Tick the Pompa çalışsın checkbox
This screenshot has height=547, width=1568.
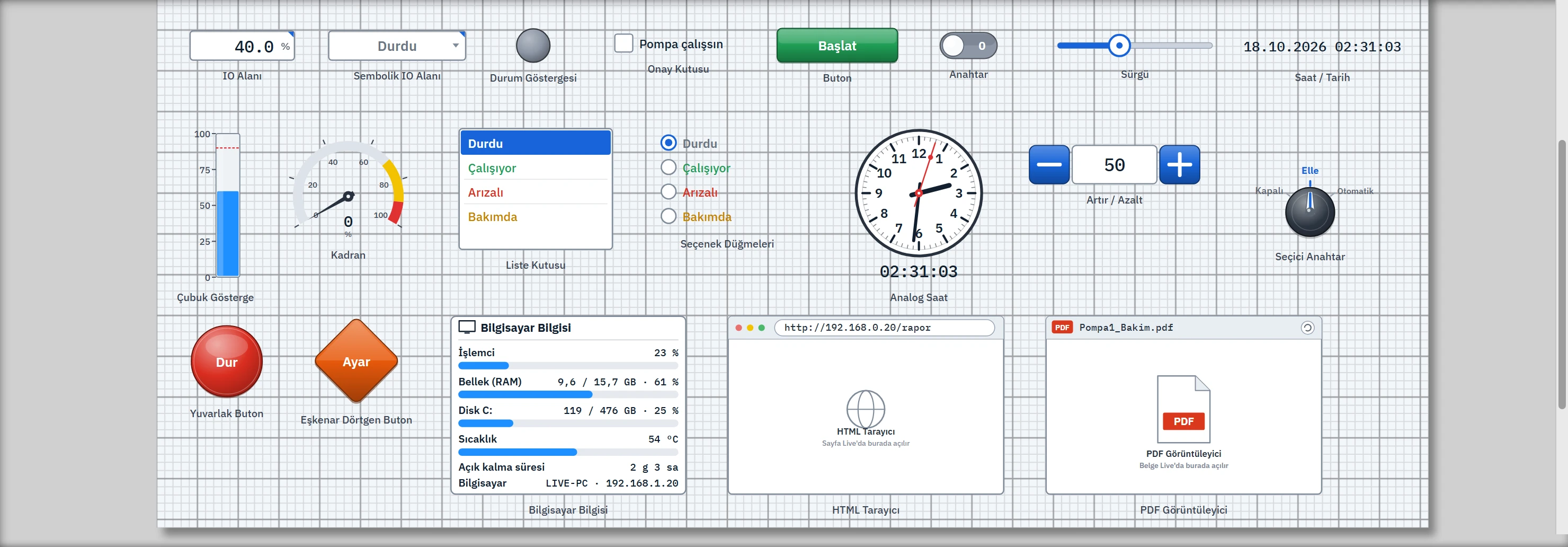[623, 43]
